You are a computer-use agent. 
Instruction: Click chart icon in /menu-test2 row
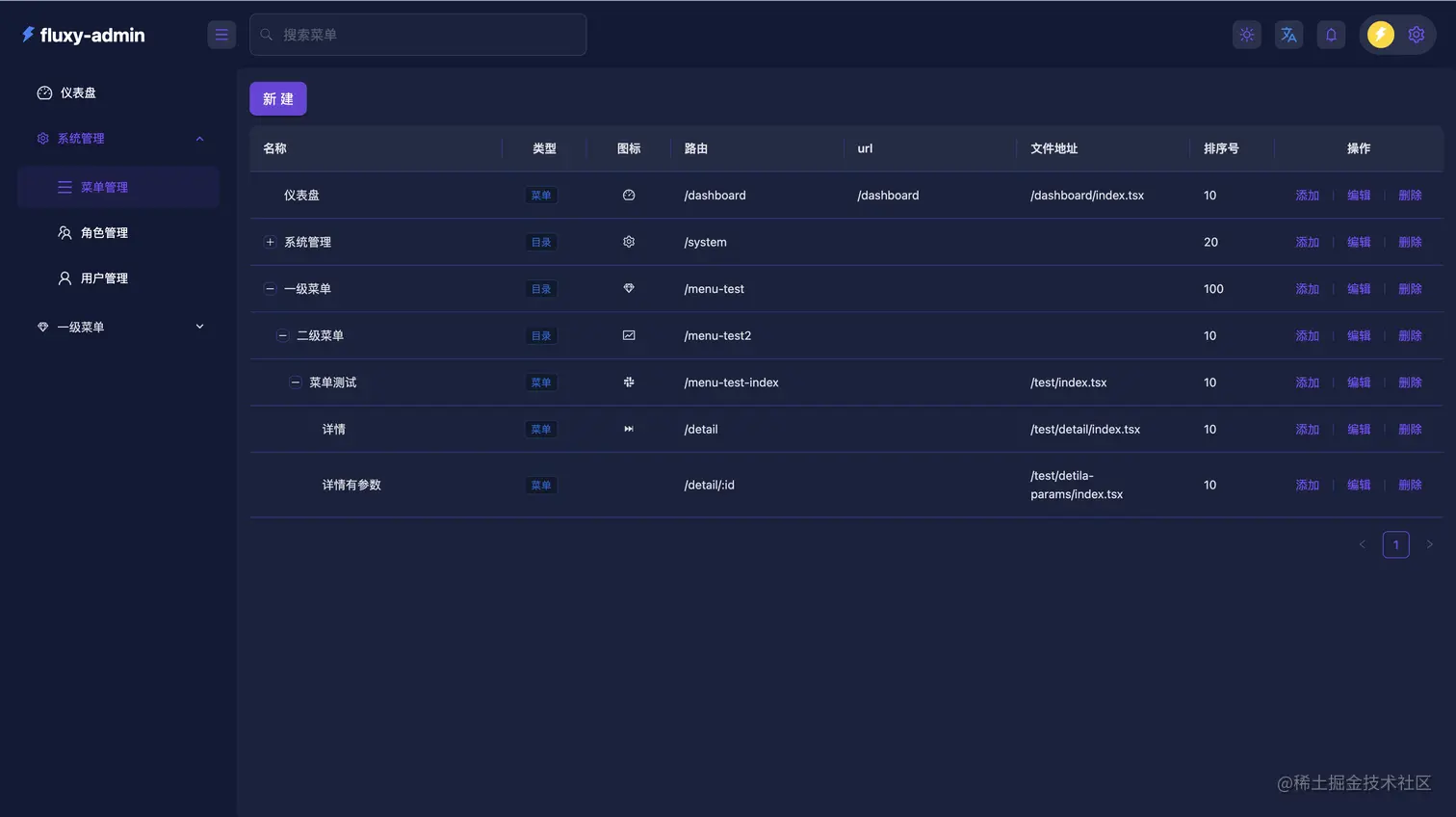pyautogui.click(x=629, y=335)
